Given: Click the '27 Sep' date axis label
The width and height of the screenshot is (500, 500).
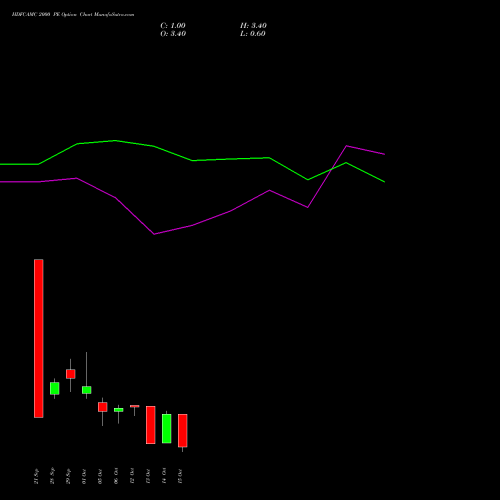Looking at the screenshot, I should [36, 476].
